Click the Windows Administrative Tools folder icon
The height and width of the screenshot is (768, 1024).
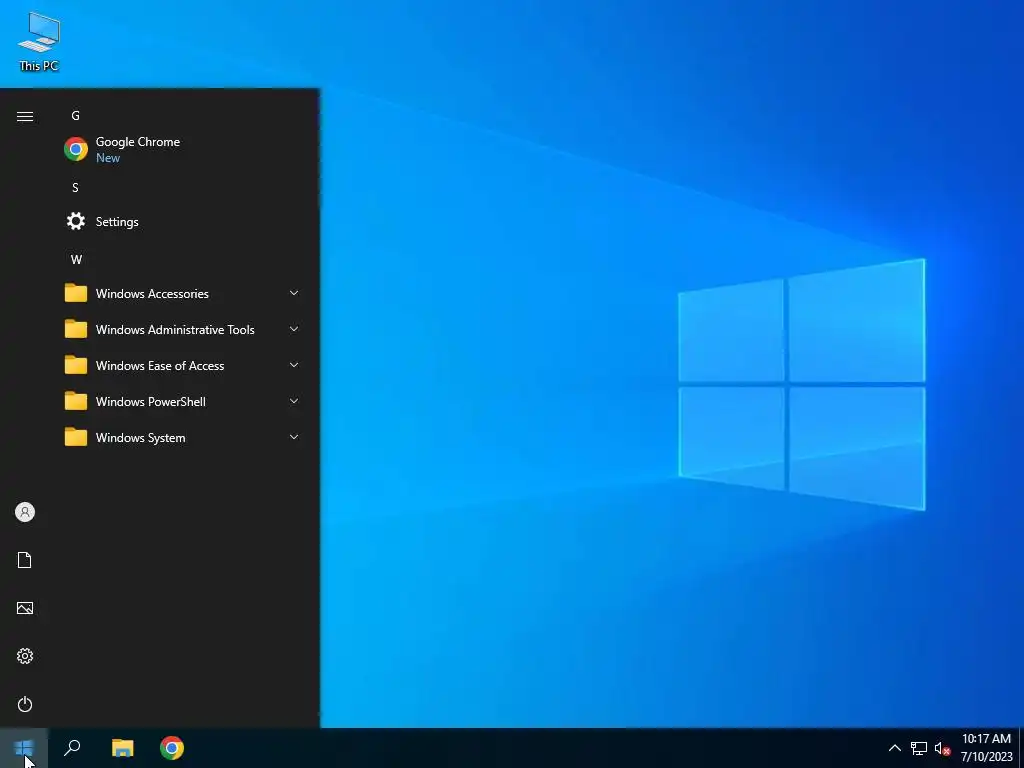(76, 329)
